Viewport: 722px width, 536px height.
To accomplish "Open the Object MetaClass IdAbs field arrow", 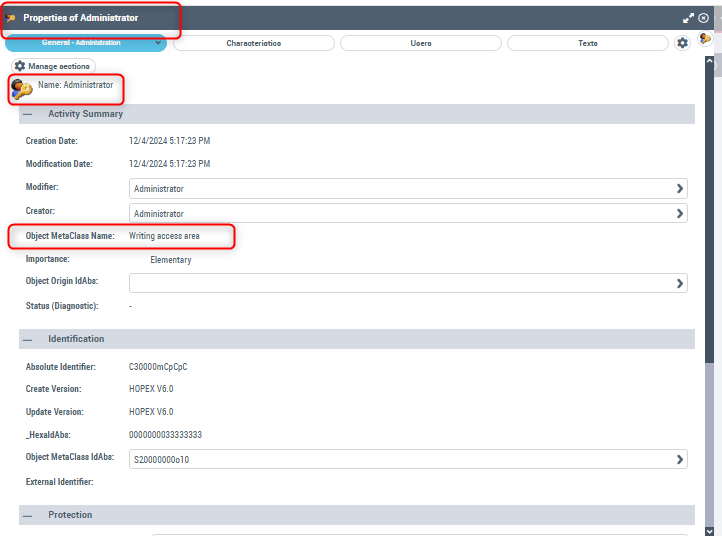I will click(680, 459).
